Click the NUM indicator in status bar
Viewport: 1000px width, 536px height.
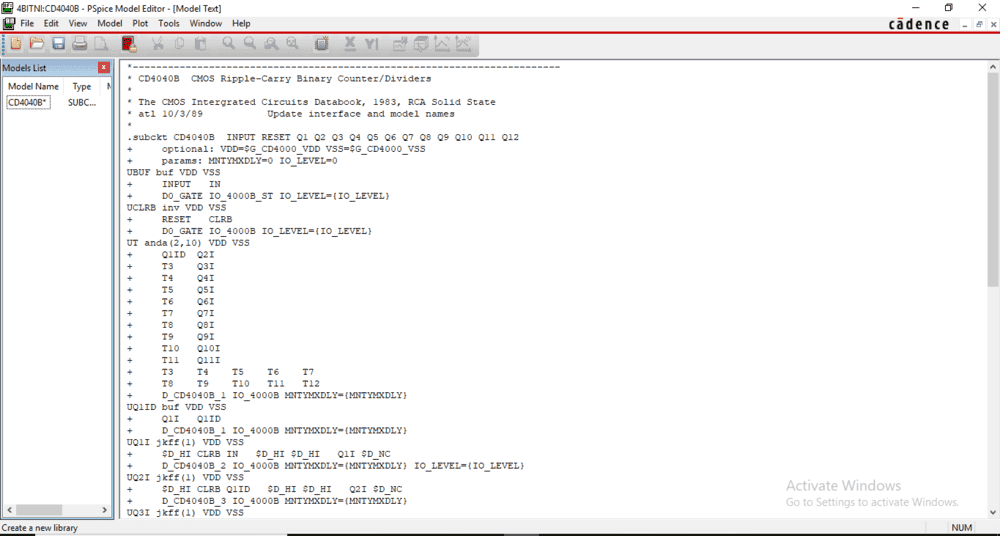pyautogui.click(x=962, y=528)
